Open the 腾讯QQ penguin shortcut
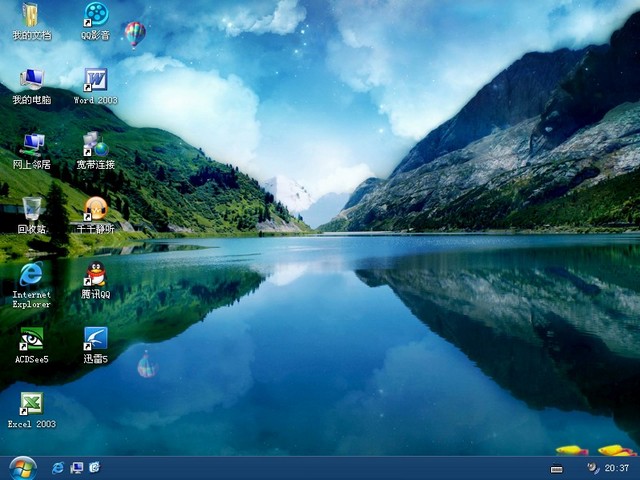This screenshot has height=480, width=640. pyautogui.click(x=95, y=274)
